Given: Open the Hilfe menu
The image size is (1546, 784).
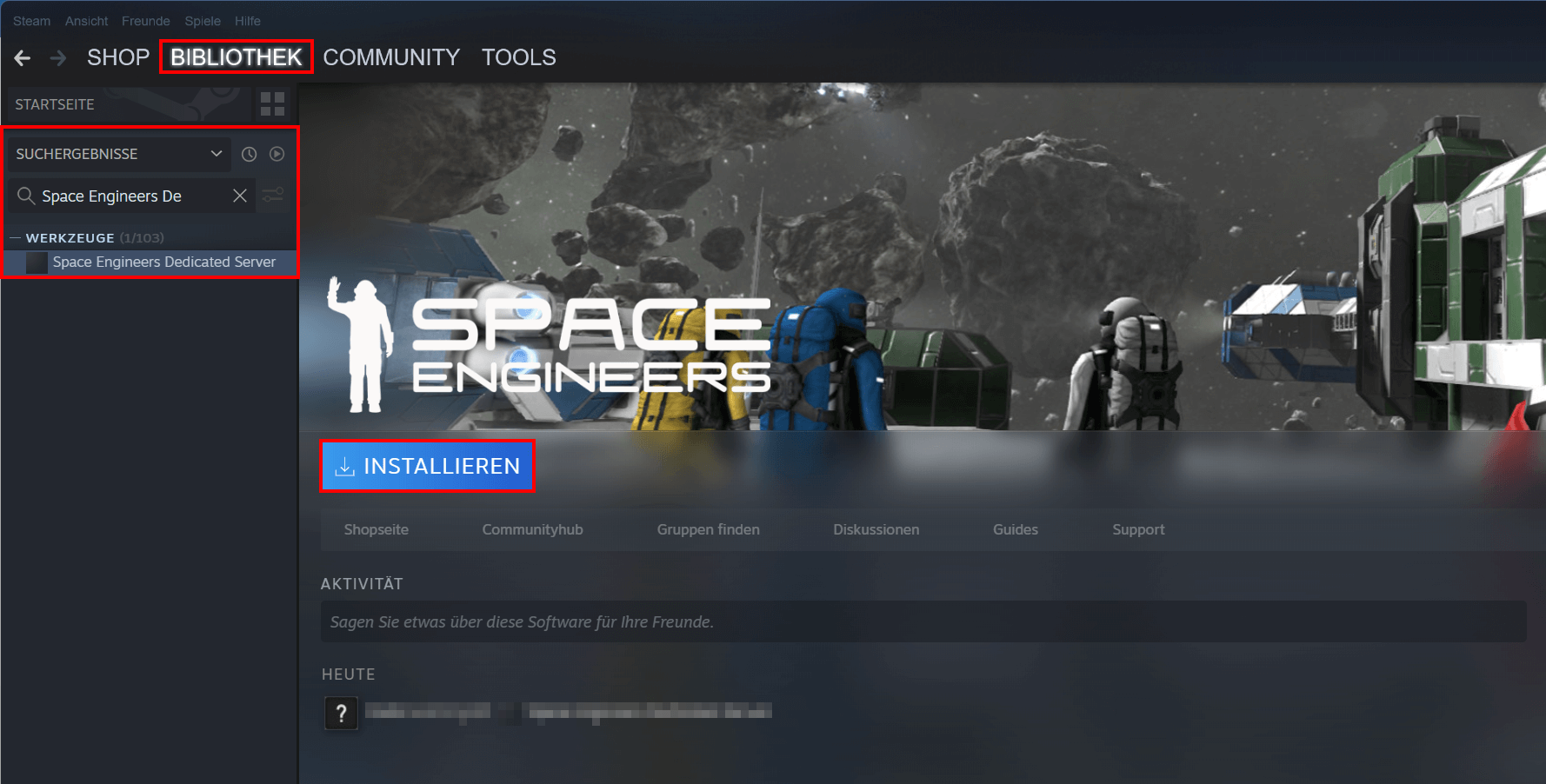Looking at the screenshot, I should coord(248,21).
